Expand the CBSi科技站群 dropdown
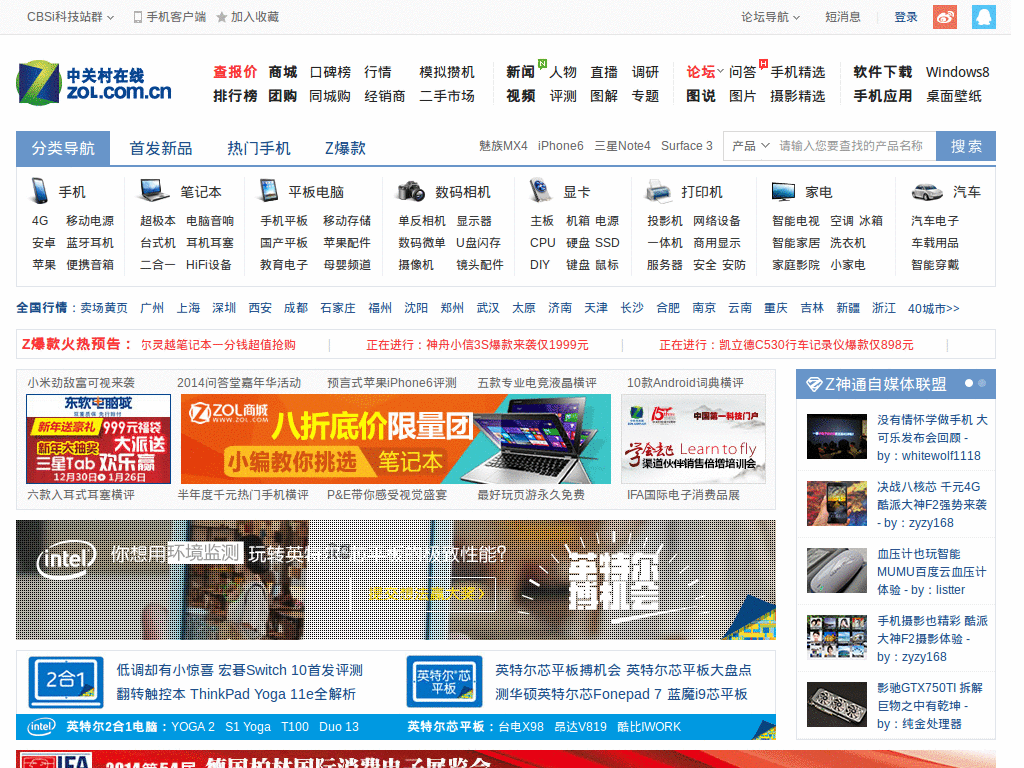The image size is (1024, 768). [71, 17]
